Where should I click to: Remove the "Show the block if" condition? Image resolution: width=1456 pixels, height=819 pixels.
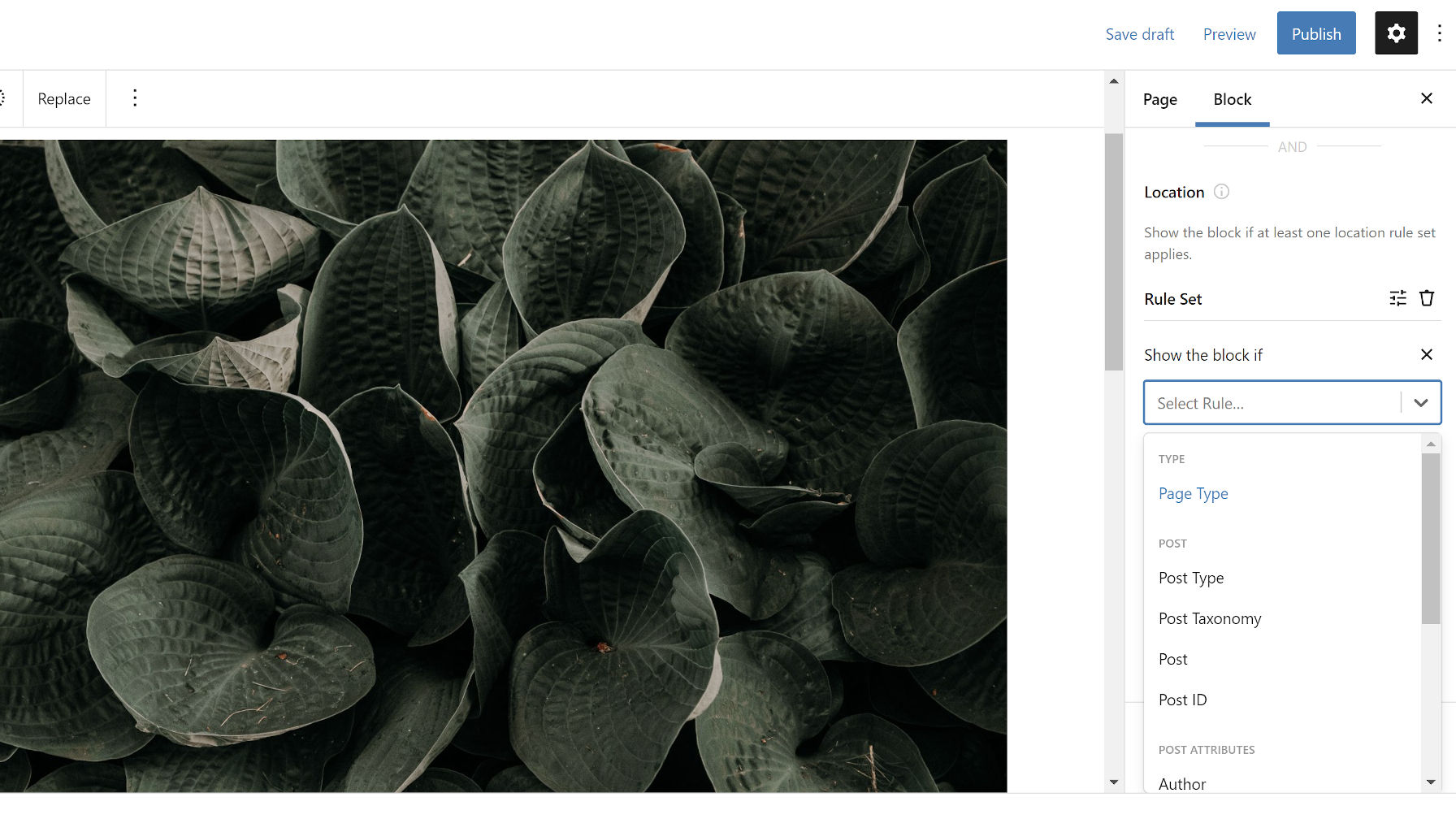1427,354
